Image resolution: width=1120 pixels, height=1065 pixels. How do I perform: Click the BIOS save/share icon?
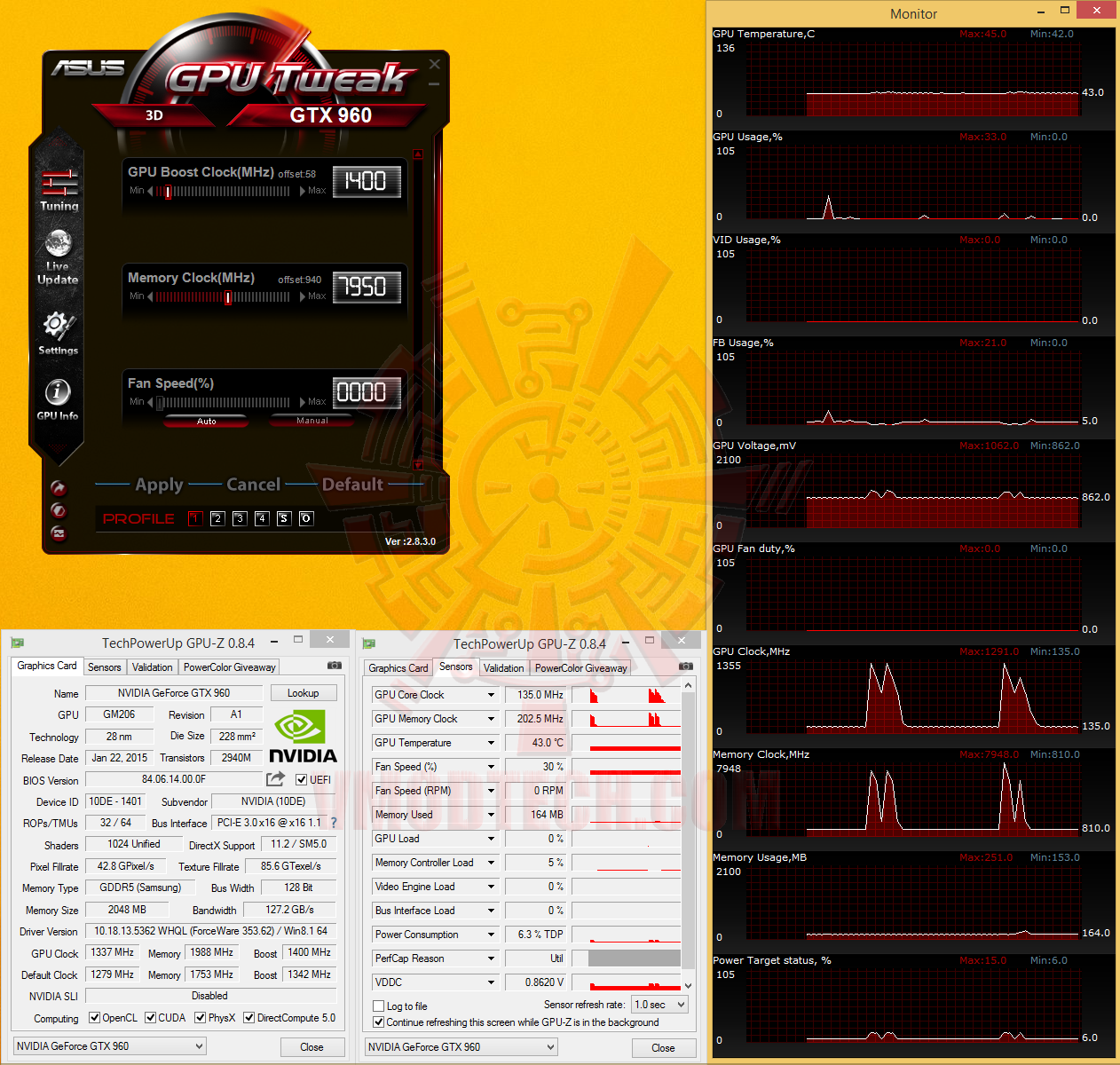pos(276,779)
